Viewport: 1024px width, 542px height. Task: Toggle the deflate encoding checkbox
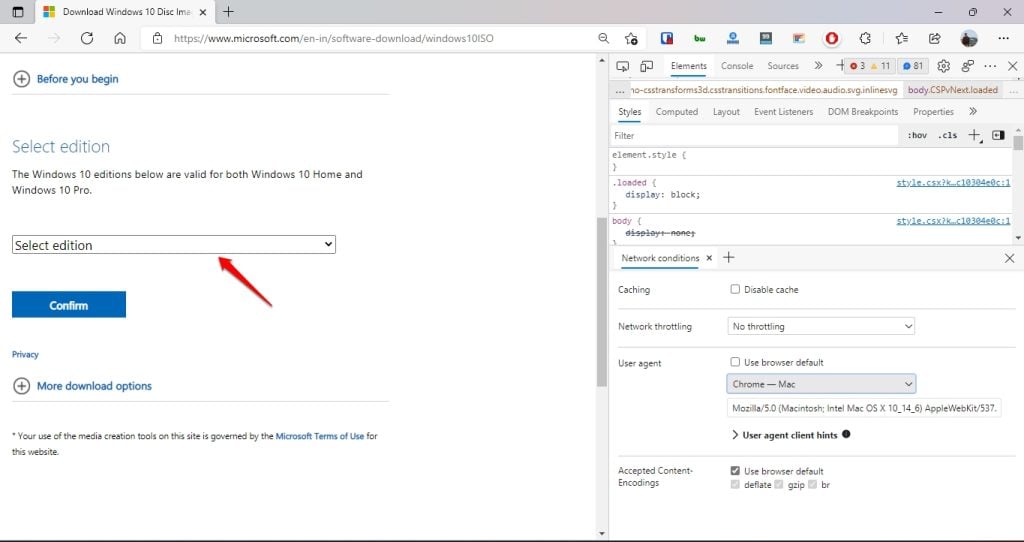(x=735, y=485)
